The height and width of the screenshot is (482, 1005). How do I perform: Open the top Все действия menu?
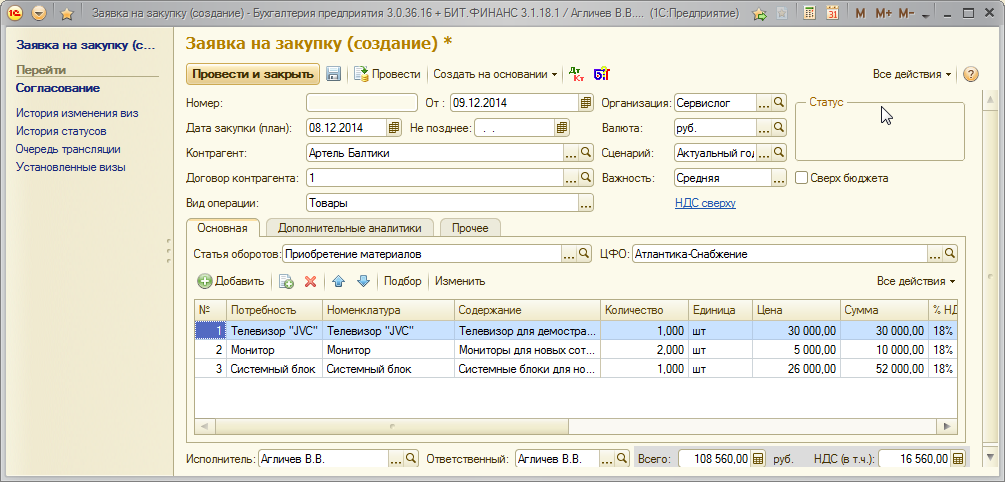pyautogui.click(x=912, y=74)
